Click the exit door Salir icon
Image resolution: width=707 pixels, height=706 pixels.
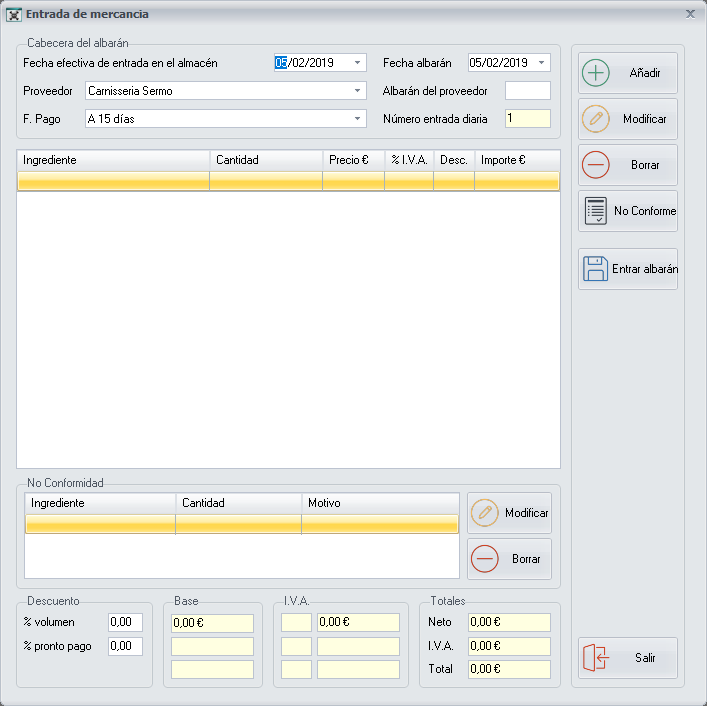(x=596, y=658)
